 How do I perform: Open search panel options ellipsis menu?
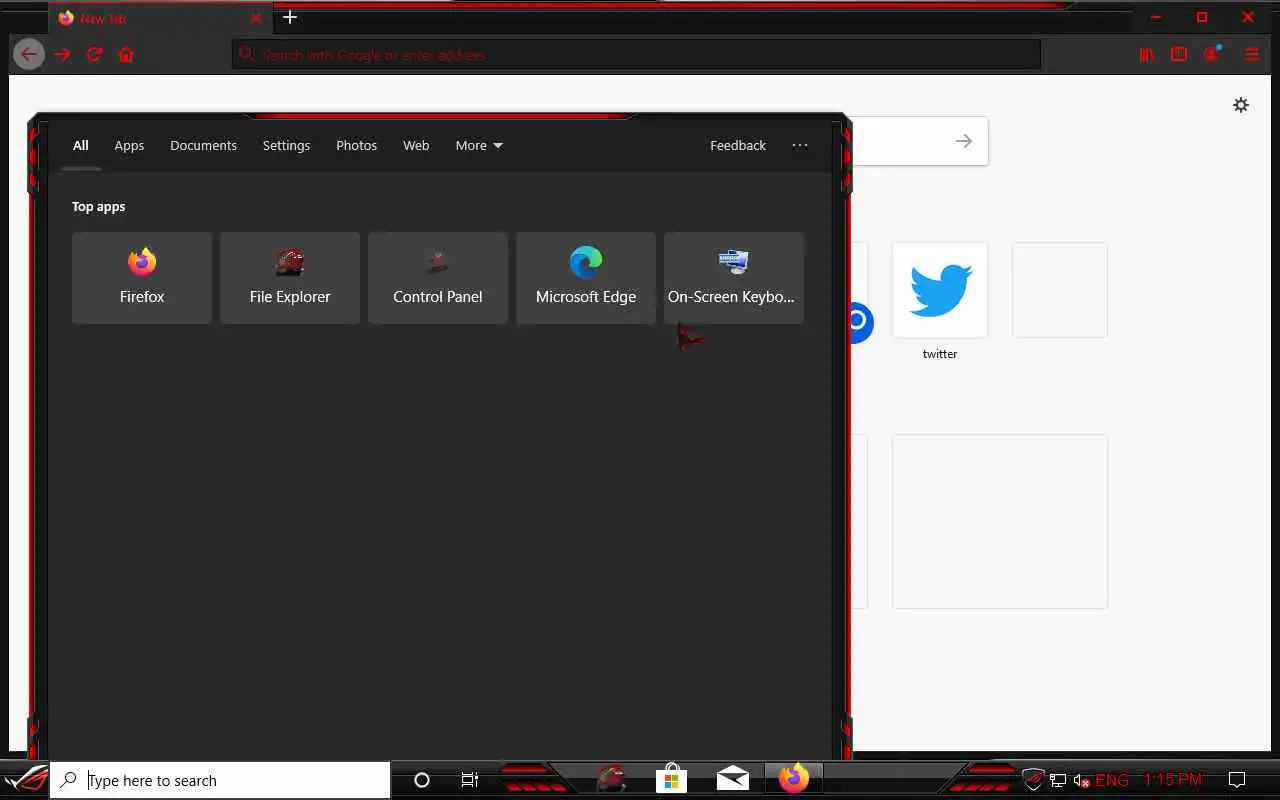click(800, 145)
